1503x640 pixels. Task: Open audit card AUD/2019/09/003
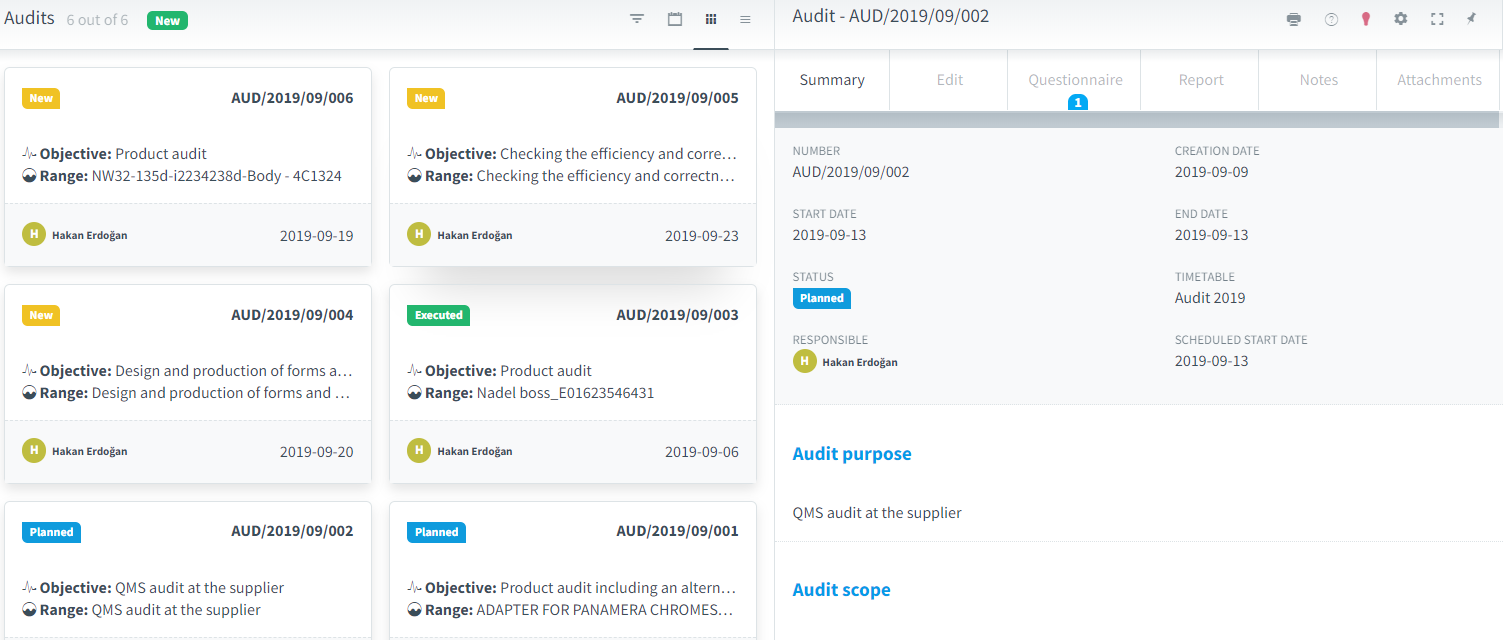click(x=573, y=384)
